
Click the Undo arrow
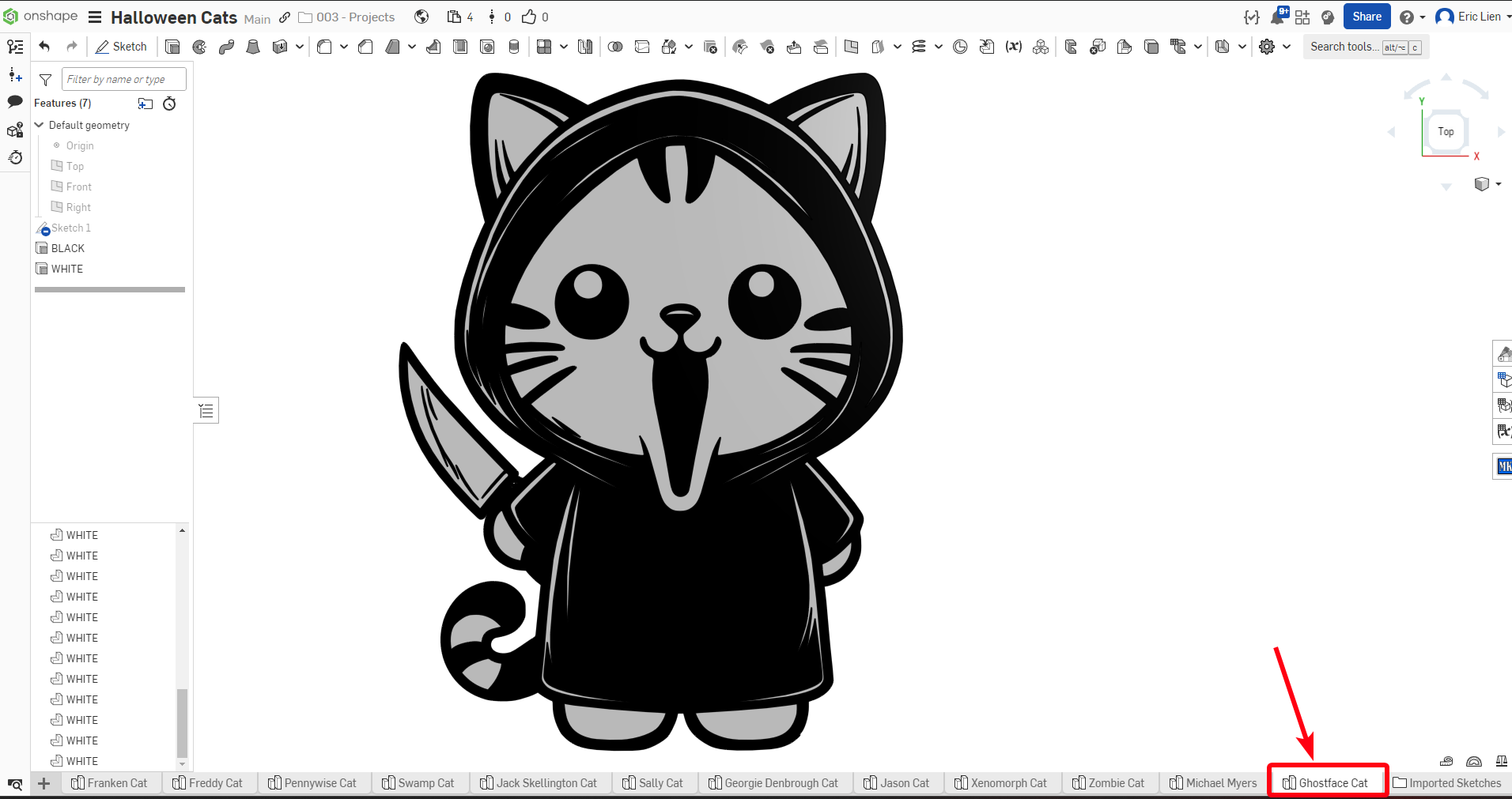tap(44, 47)
